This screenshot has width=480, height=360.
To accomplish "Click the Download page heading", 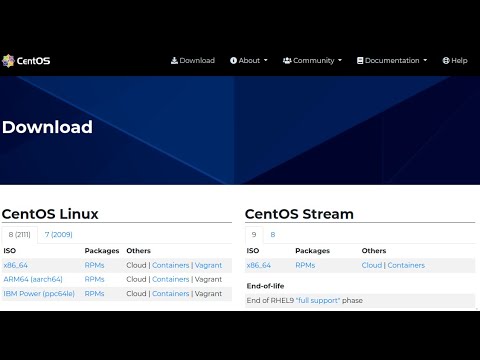I will tap(47, 127).
